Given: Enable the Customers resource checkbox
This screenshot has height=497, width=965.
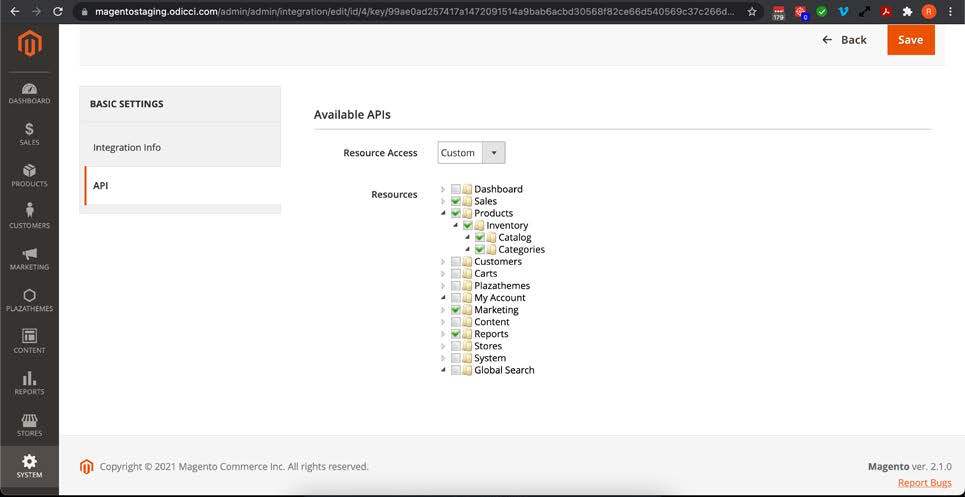Looking at the screenshot, I should click(x=456, y=262).
